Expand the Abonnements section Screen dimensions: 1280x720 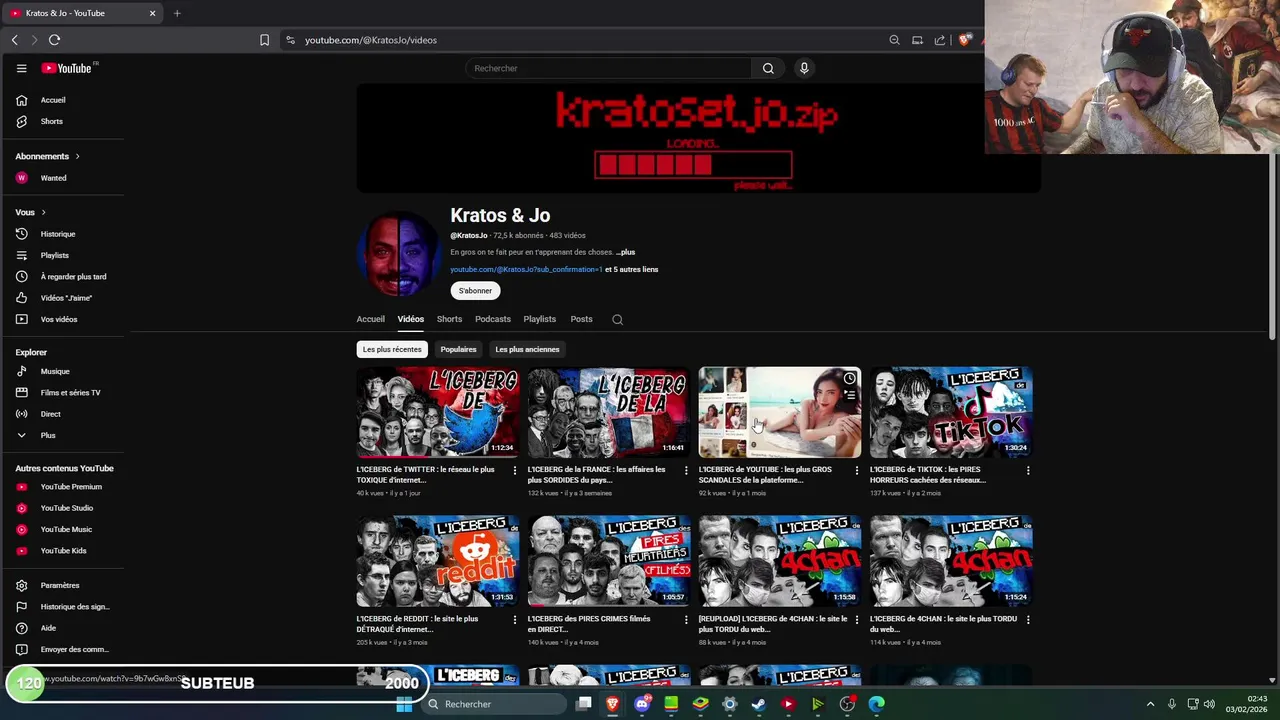(x=47, y=156)
